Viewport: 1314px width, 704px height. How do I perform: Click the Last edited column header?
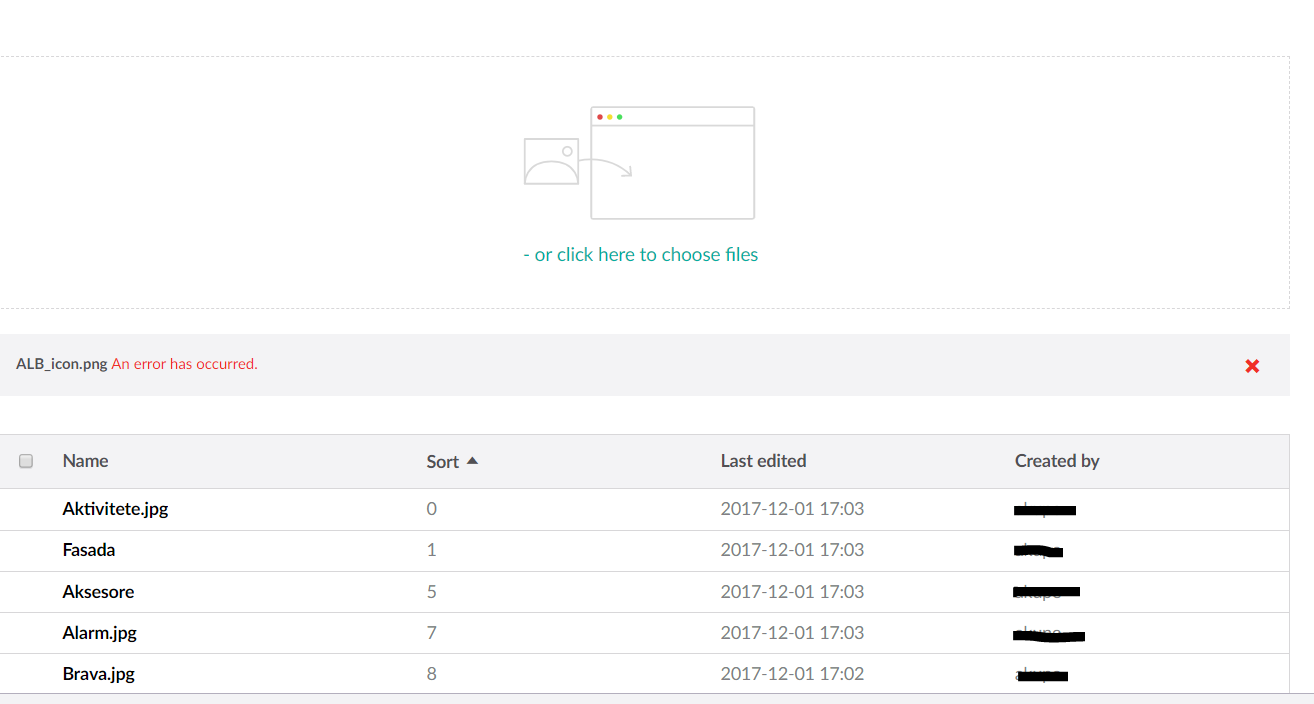point(763,461)
